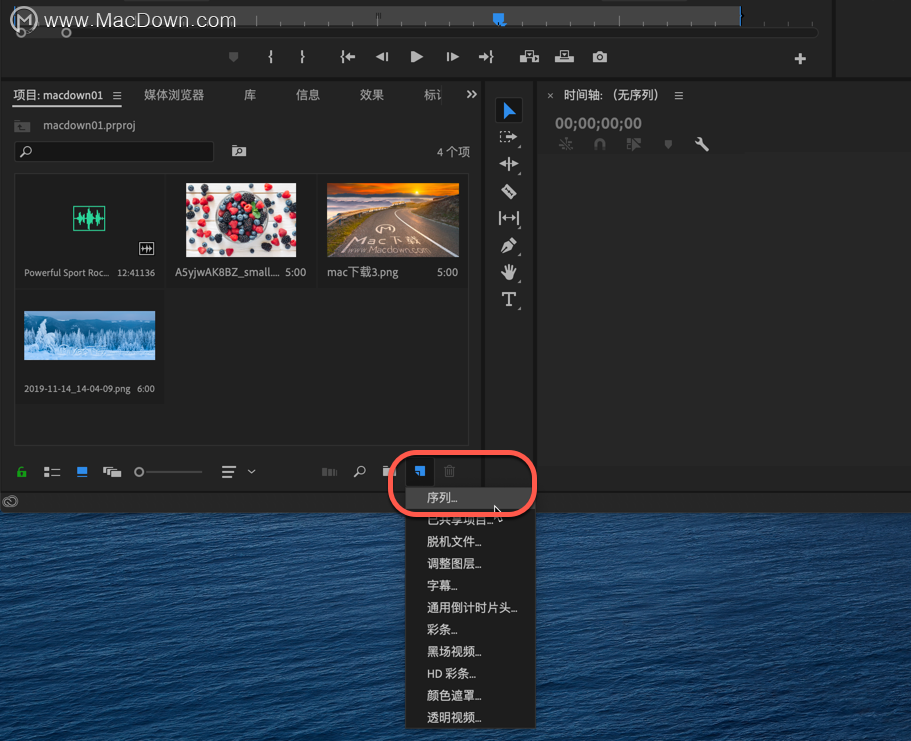This screenshot has width=911, height=741.
Task: Click the Clear trash icon
Action: (x=450, y=471)
